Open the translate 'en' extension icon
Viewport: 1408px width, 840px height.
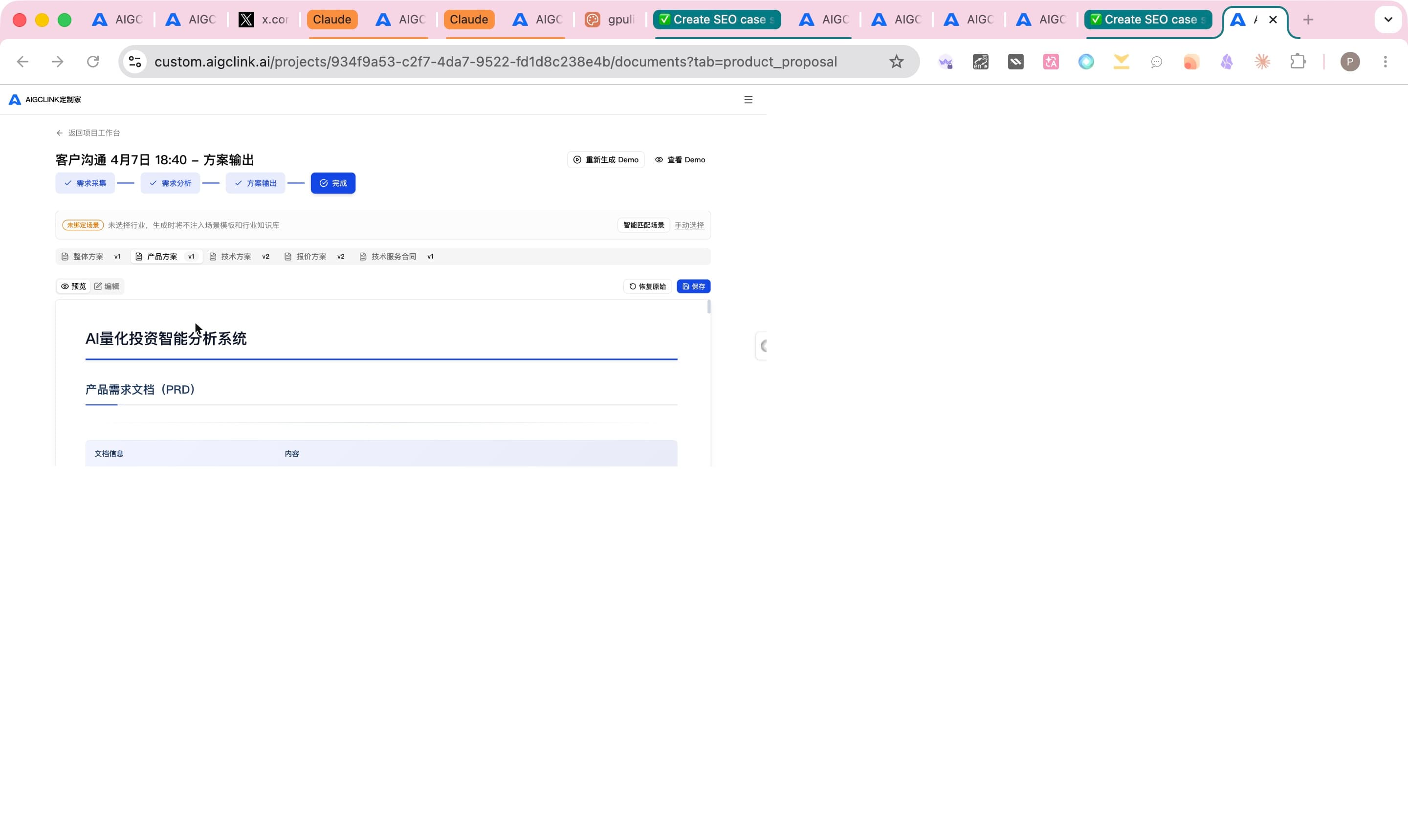pos(981,62)
